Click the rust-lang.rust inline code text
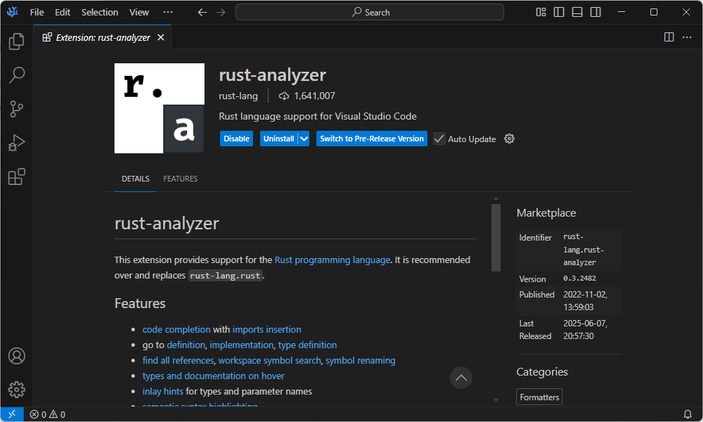 [x=225, y=276]
